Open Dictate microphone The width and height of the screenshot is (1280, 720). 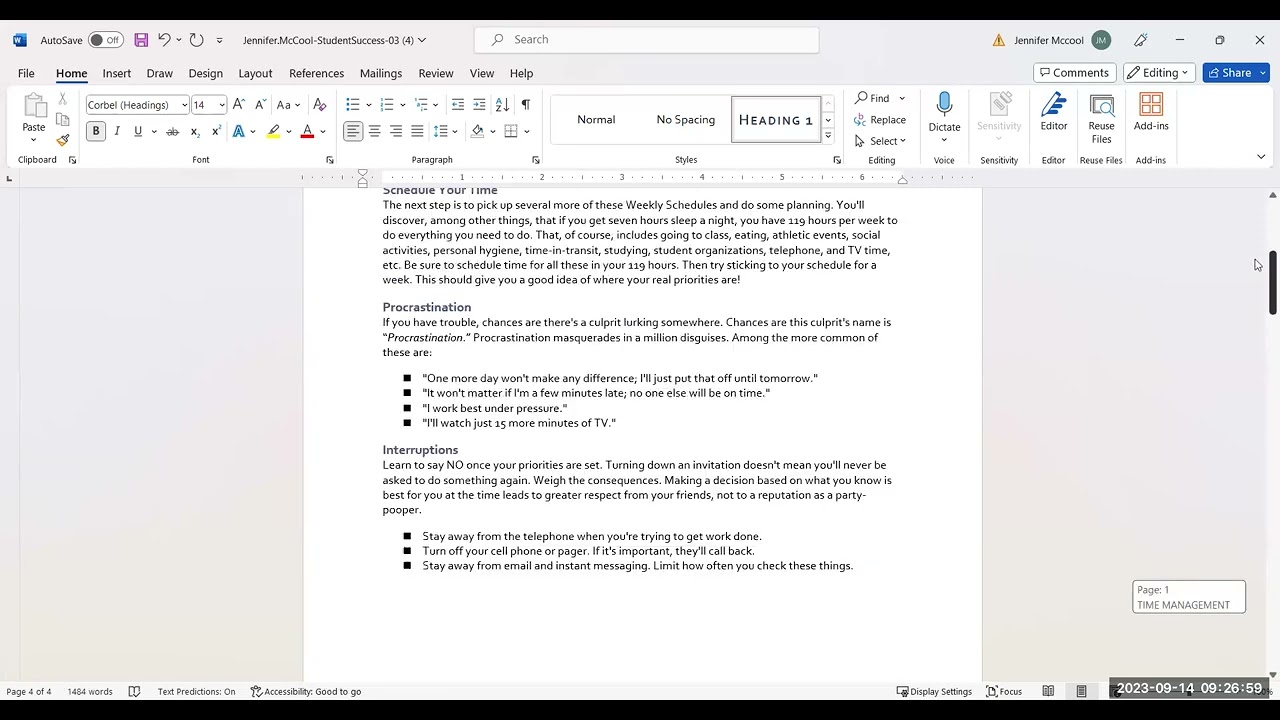(x=944, y=112)
